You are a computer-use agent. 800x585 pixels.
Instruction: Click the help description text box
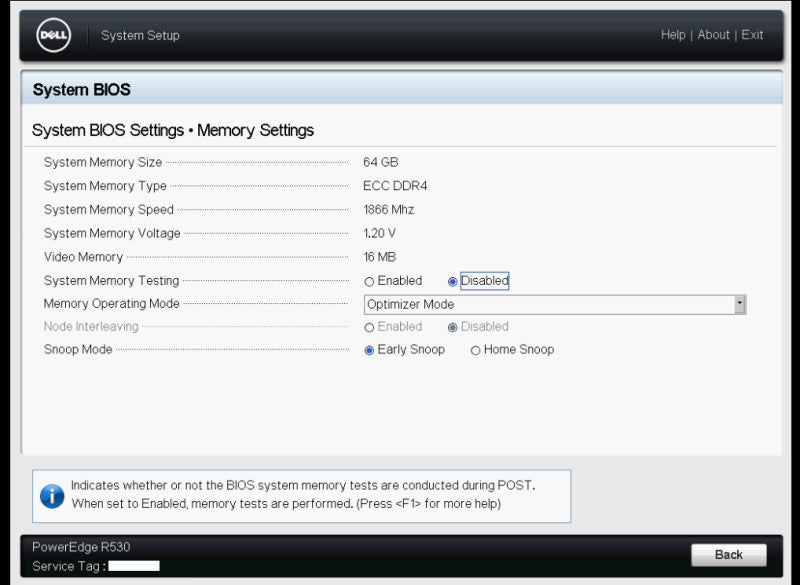(x=302, y=496)
